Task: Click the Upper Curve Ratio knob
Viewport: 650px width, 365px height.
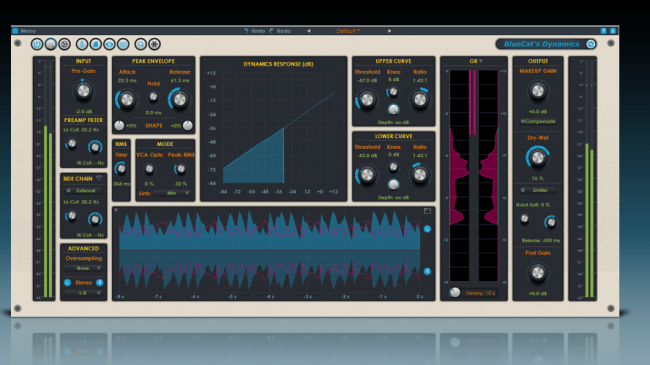Action: [420, 100]
